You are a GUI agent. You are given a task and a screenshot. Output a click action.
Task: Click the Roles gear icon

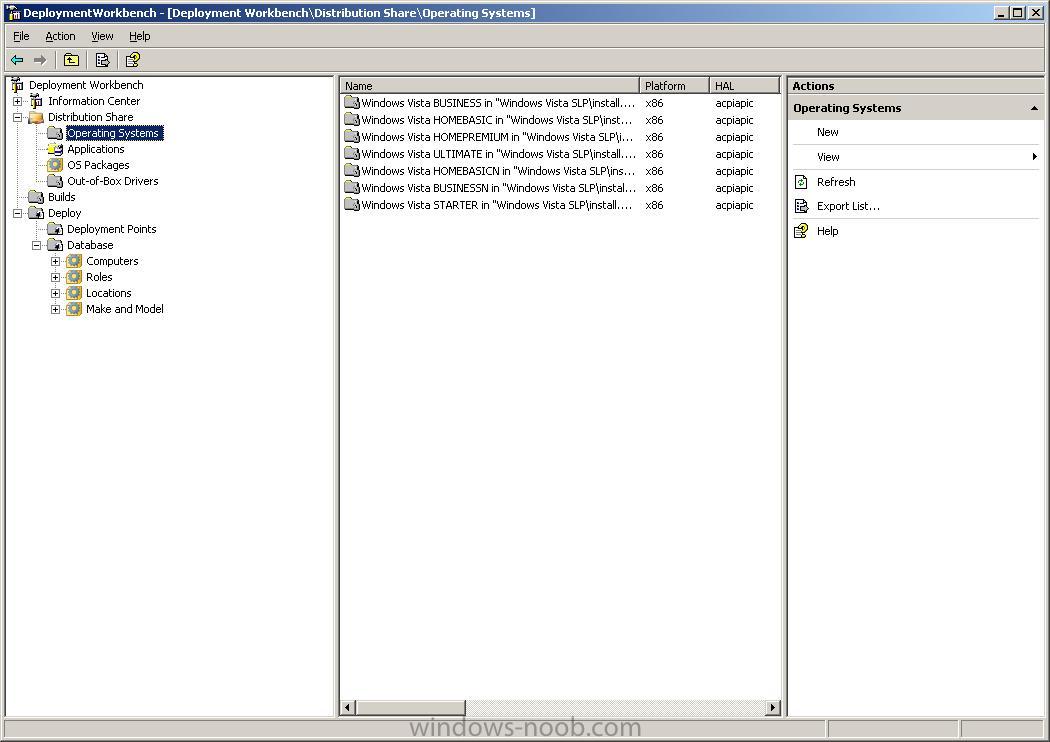pyautogui.click(x=74, y=277)
